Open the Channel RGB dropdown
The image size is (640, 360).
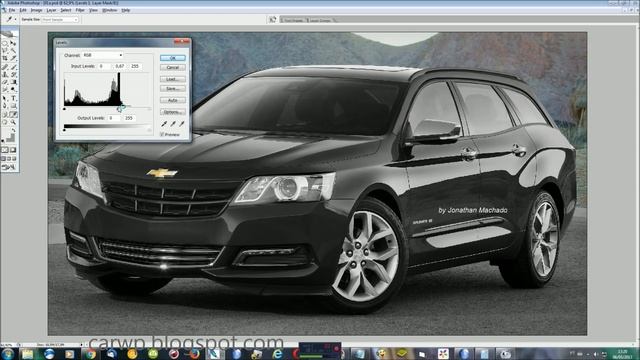pos(102,55)
